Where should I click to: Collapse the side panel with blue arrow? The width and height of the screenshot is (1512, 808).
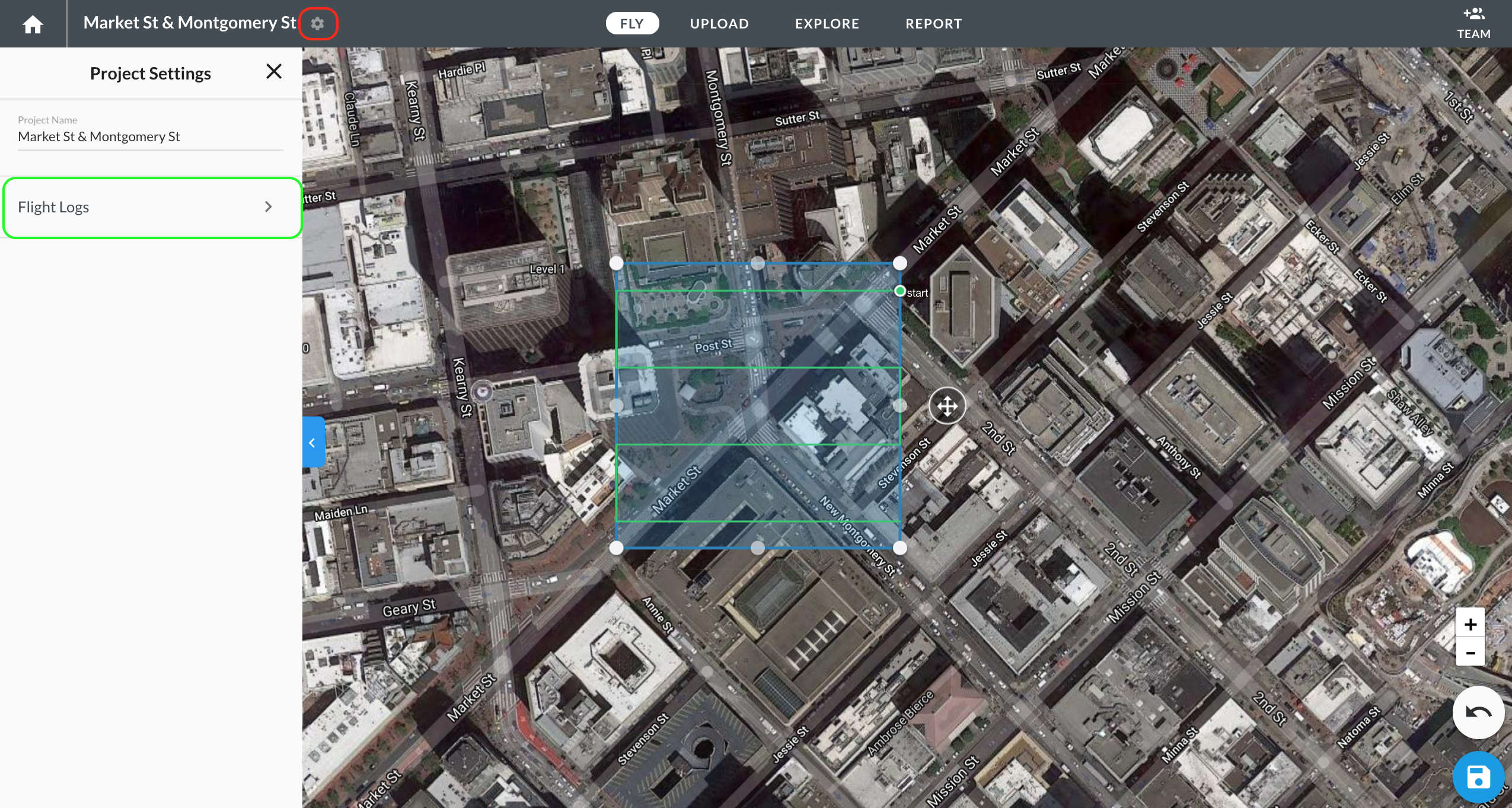312,443
